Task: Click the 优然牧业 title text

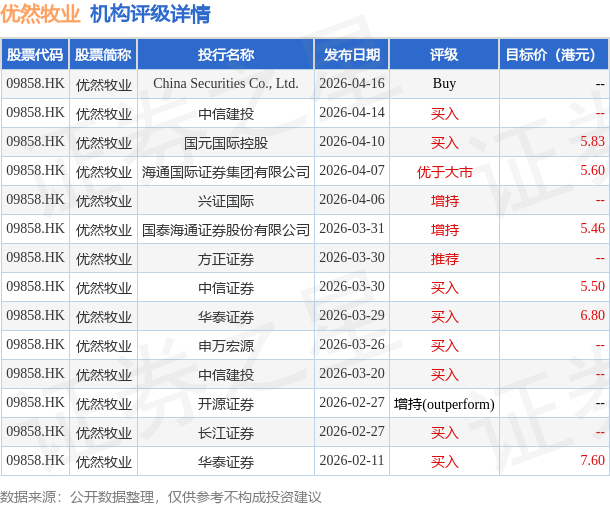Action: tap(40, 14)
